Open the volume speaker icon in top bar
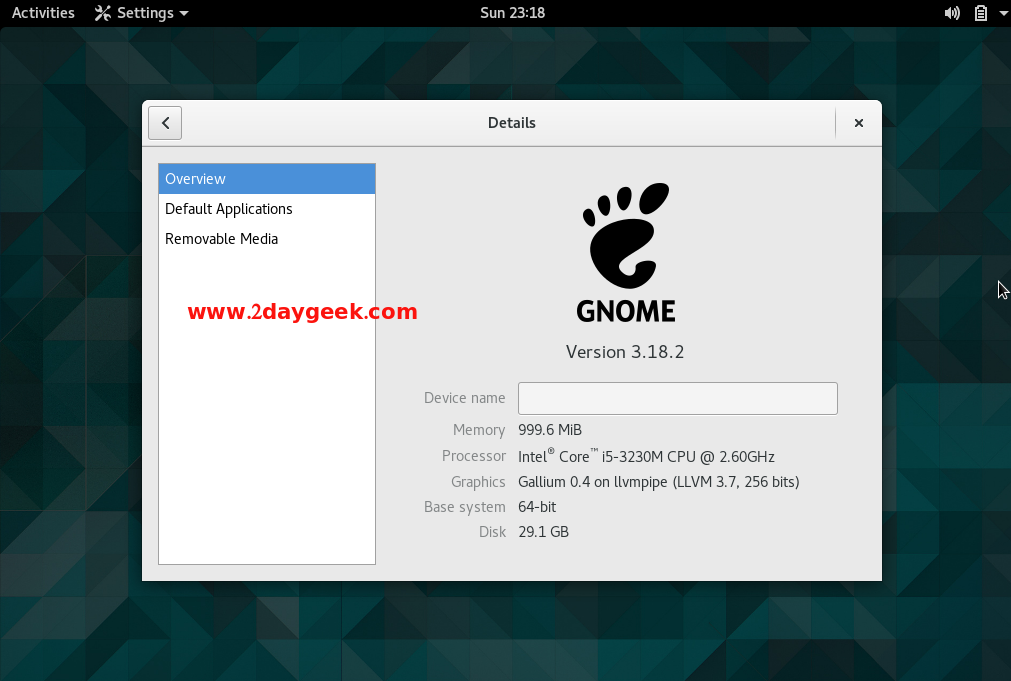Screen dimensions: 1011x681 (x=952, y=13)
